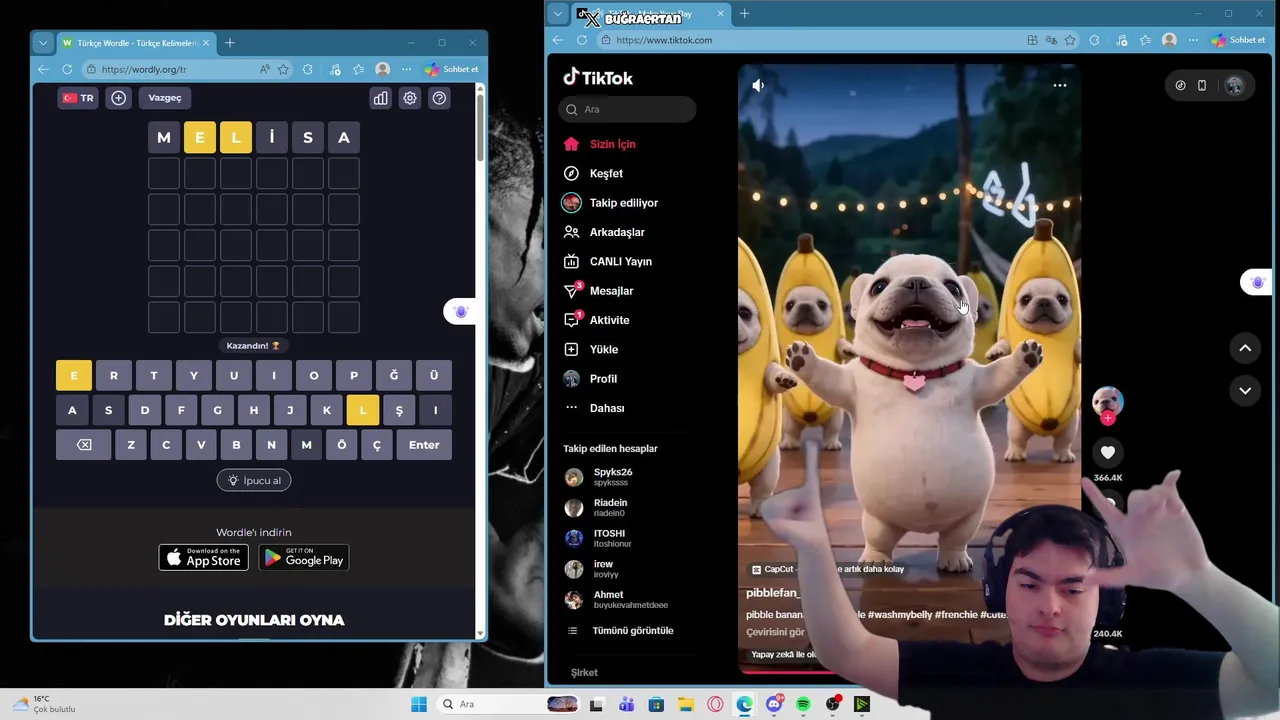Mute the TikTok video speaker icon
The image size is (1280, 720).
click(x=758, y=85)
